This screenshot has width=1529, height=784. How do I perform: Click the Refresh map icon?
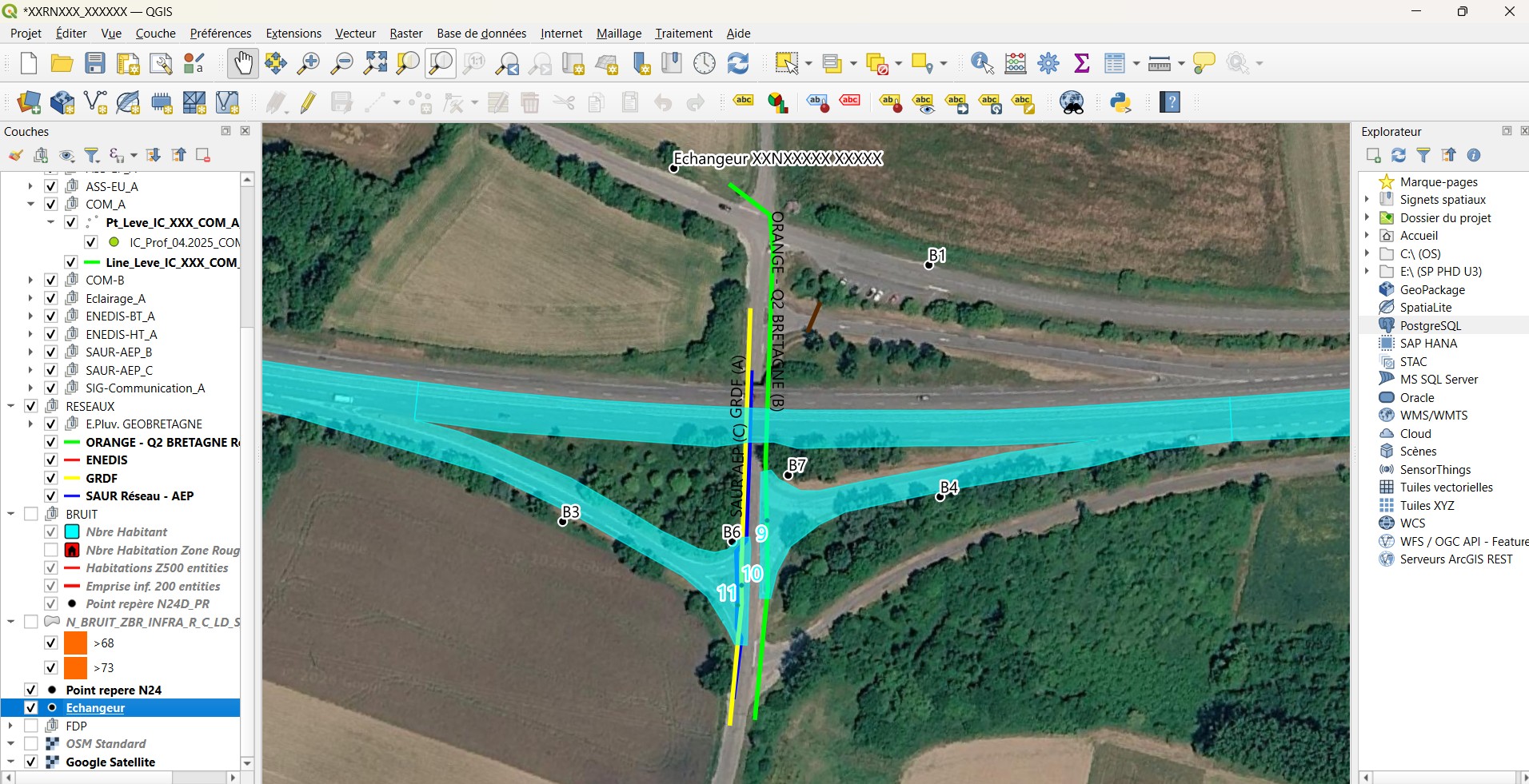tap(738, 63)
